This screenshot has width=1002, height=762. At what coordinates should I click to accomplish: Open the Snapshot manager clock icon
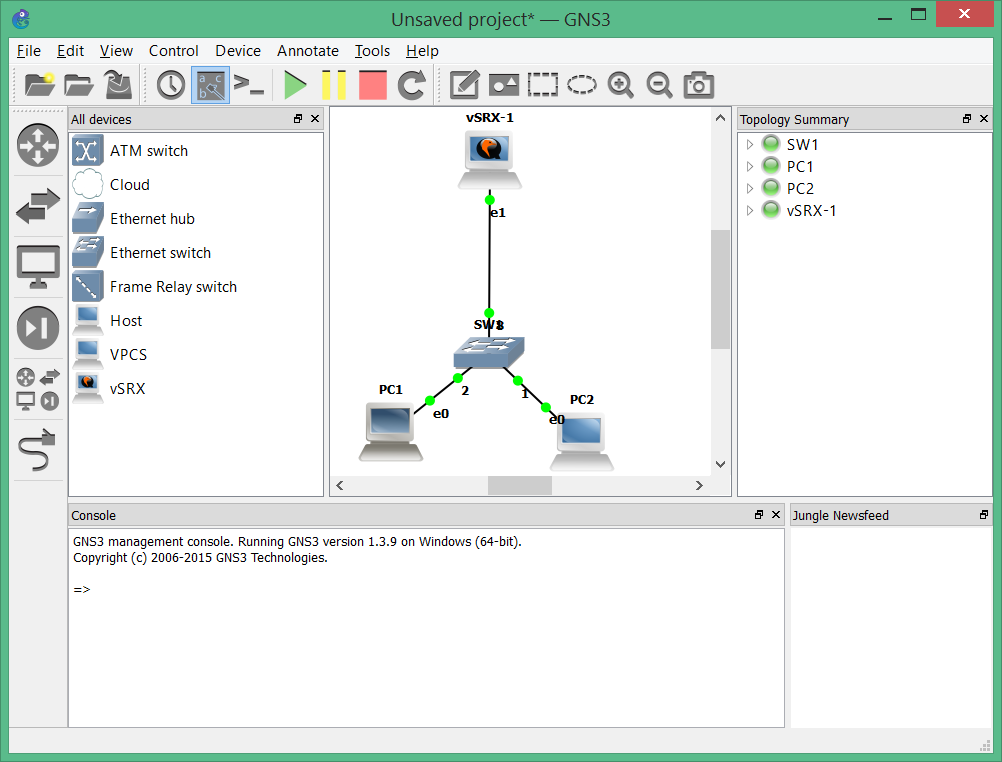click(171, 84)
